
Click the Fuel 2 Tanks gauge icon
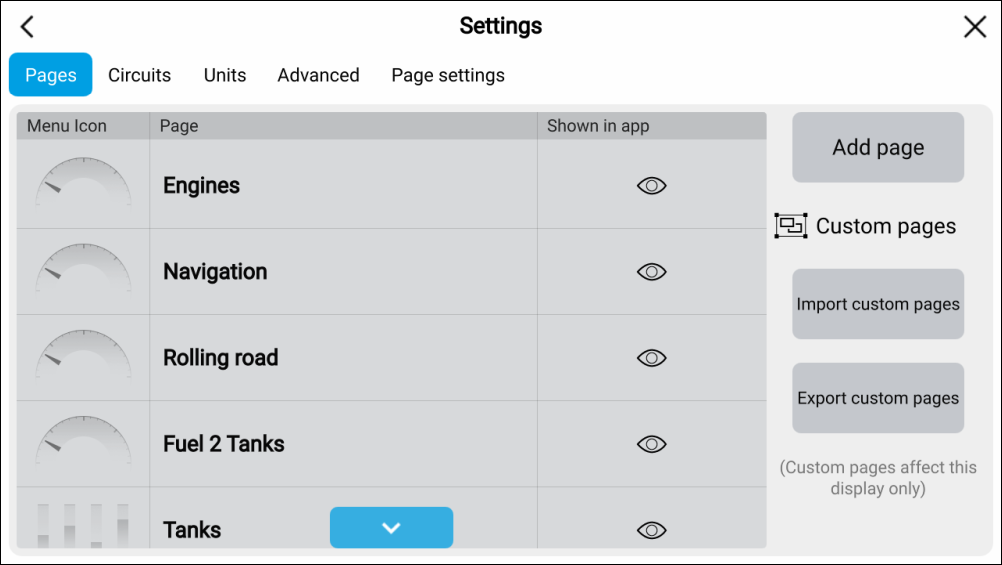pos(83,443)
